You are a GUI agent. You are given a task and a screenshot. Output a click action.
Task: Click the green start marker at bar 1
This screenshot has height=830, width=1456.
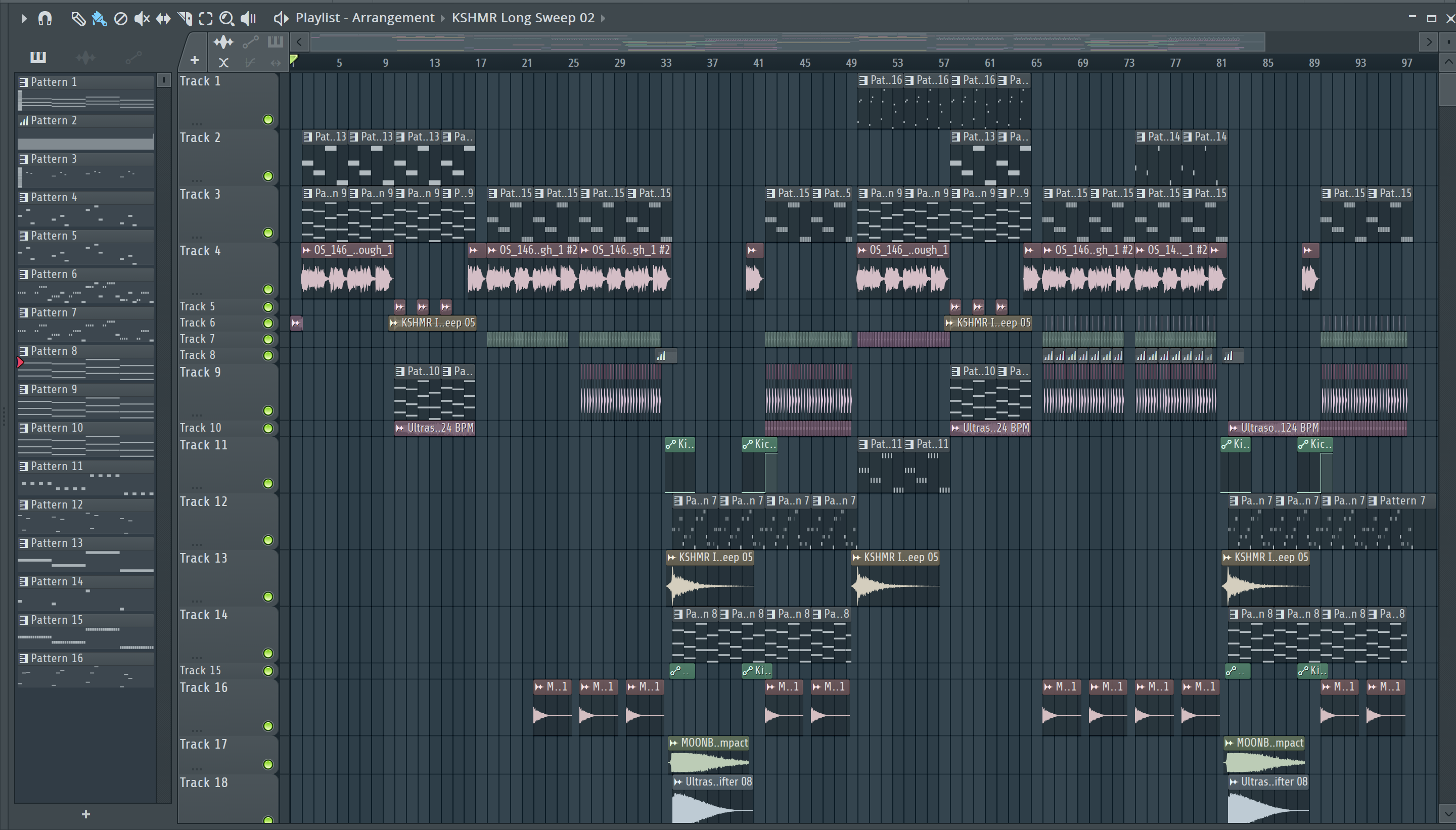click(x=294, y=59)
